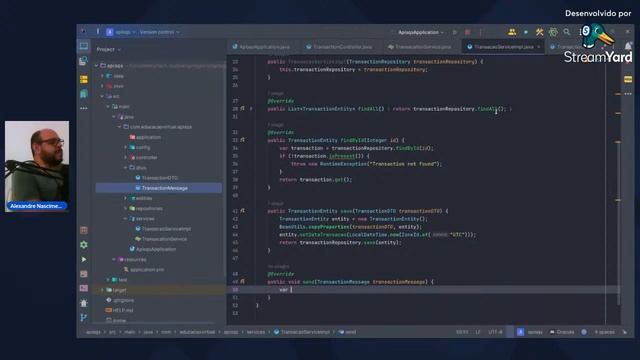This screenshot has height=360, width=640.
Task: Toggle the code fold arrow on line 28
Action: coord(251,109)
